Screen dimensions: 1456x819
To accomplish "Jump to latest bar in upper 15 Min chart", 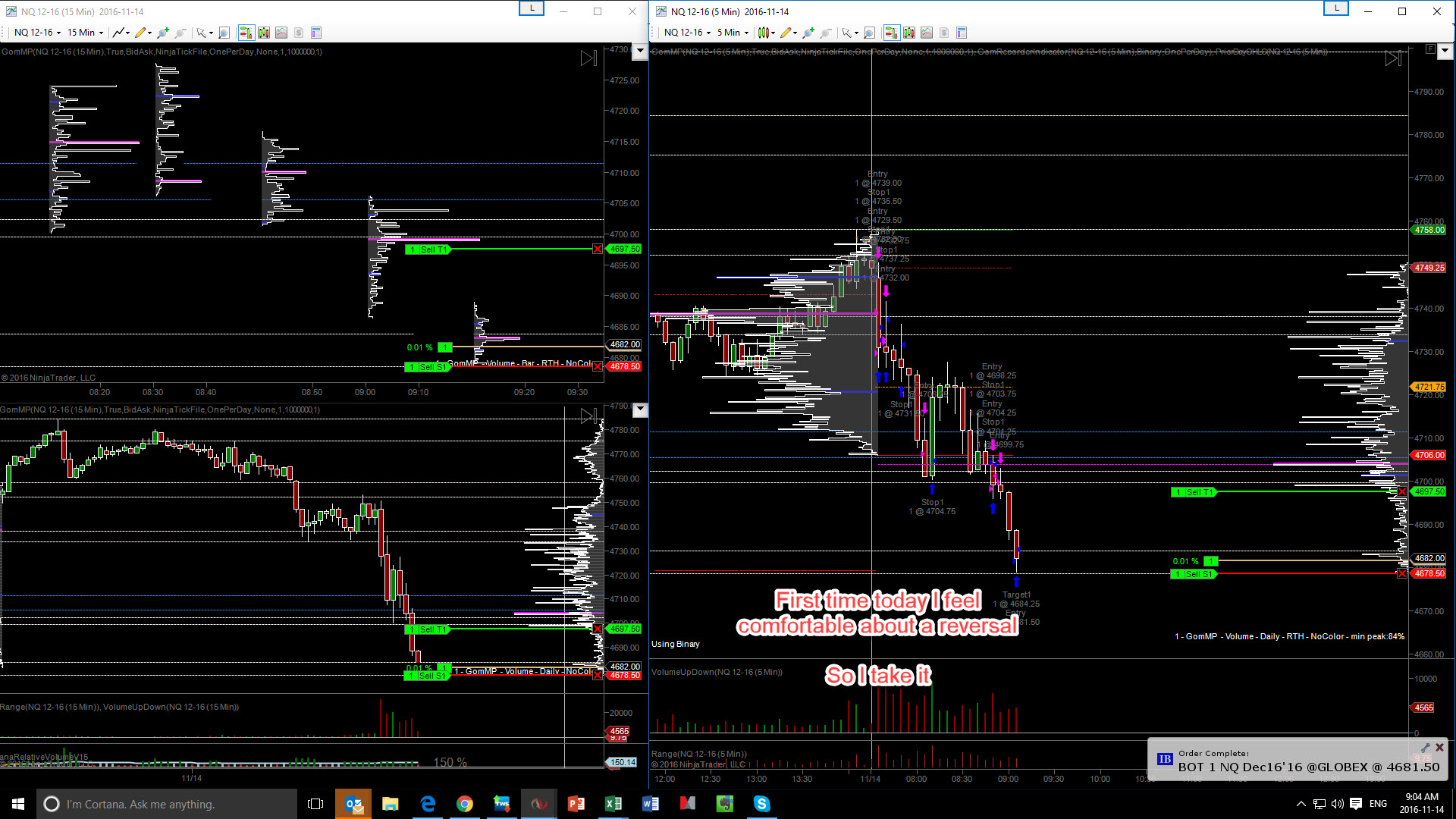I will pos(588,58).
